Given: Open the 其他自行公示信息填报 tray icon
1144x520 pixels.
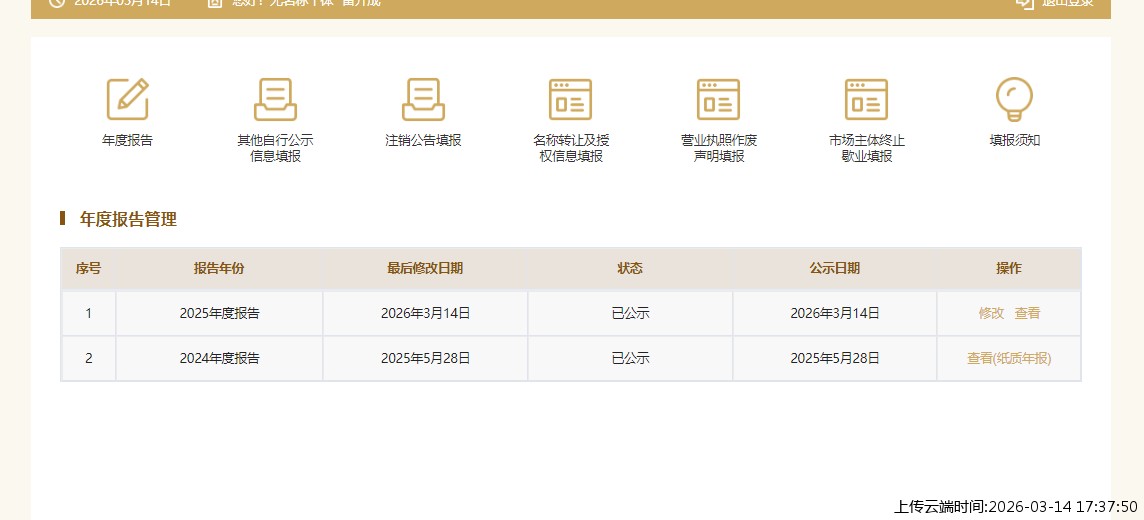Looking at the screenshot, I should [x=275, y=99].
